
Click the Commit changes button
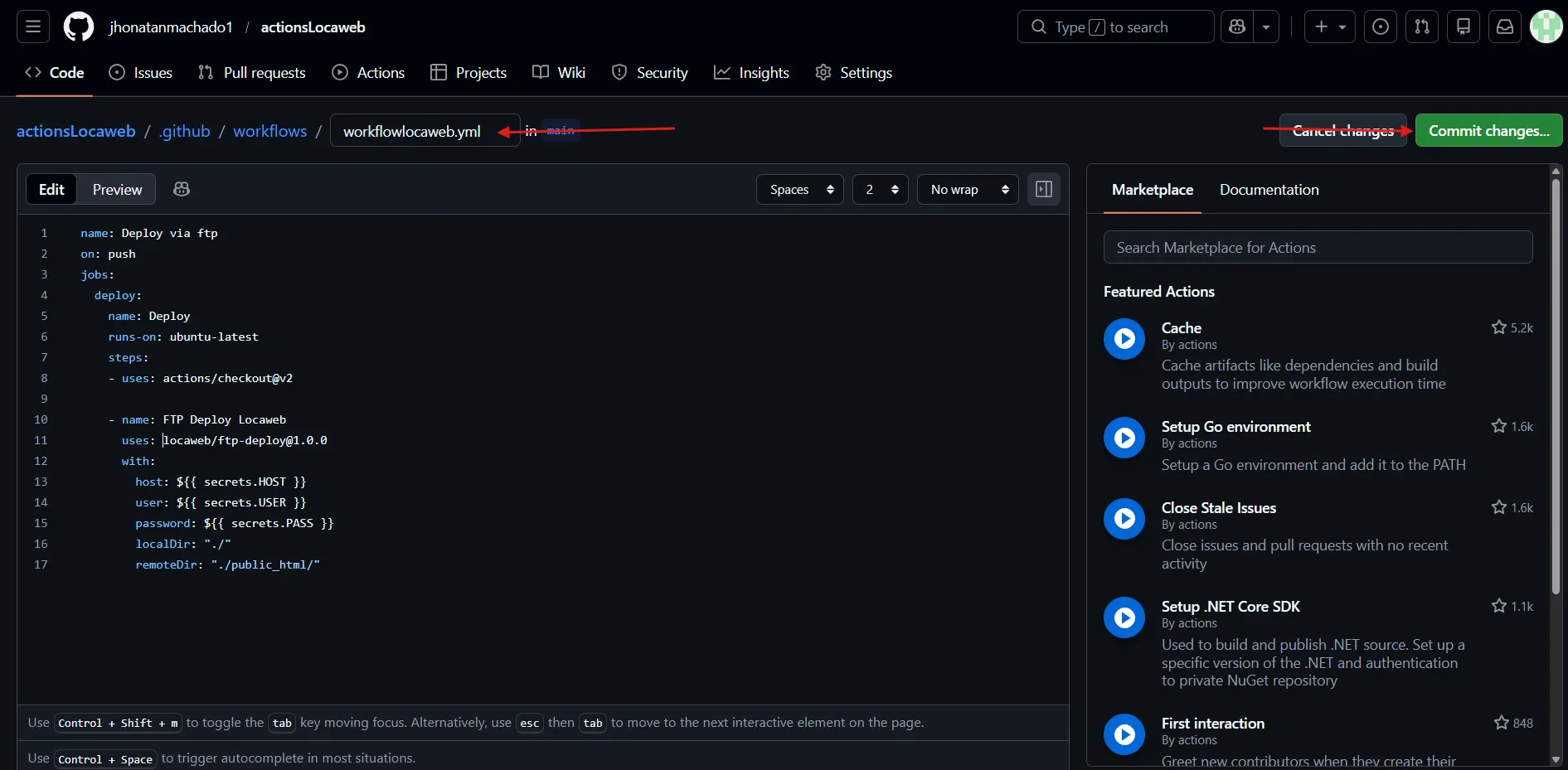pos(1488,131)
